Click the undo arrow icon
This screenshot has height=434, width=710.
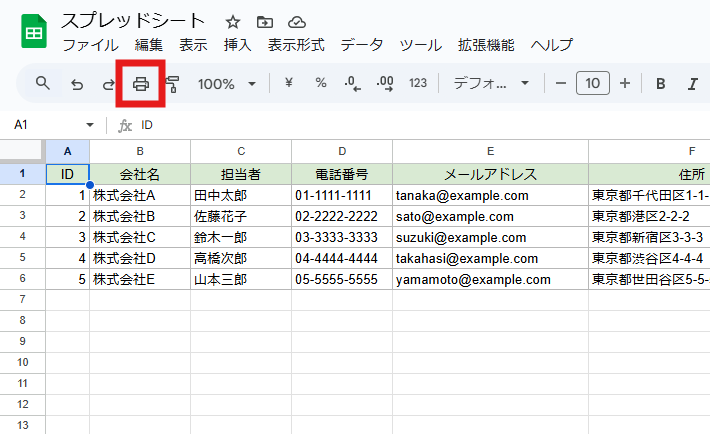77,84
